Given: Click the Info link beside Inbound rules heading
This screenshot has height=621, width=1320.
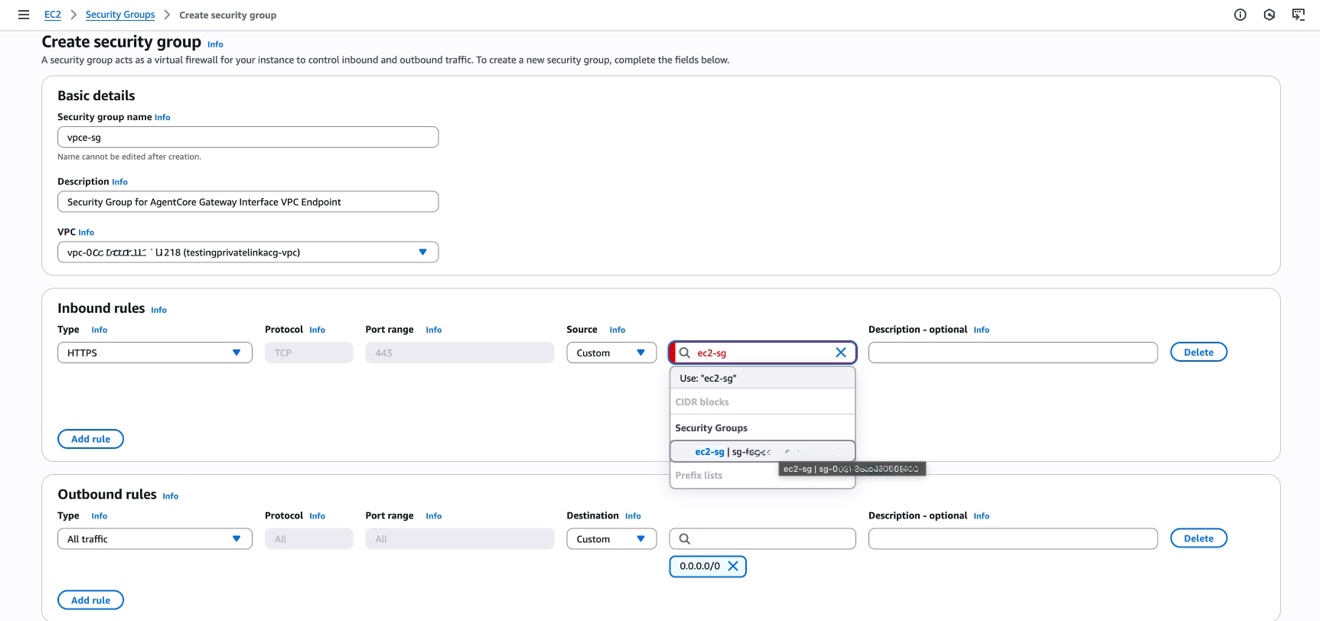Looking at the screenshot, I should pyautogui.click(x=159, y=310).
